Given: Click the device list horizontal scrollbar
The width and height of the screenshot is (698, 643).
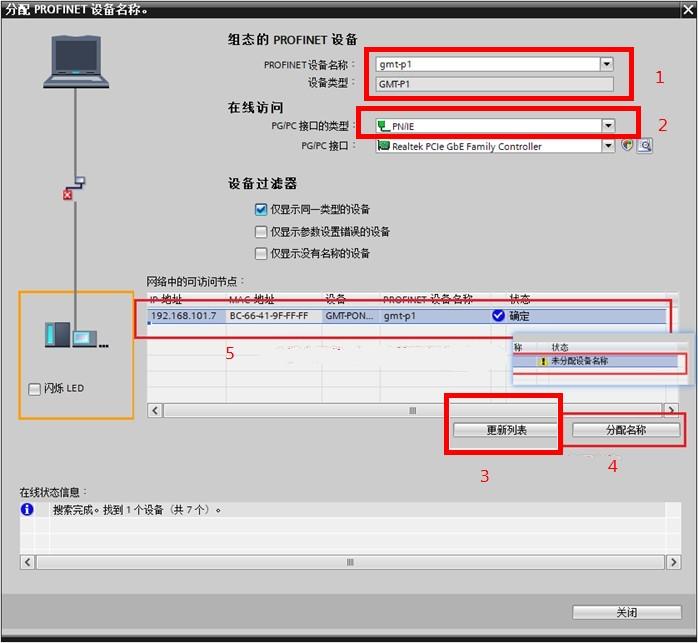Looking at the screenshot, I should 410,410.
